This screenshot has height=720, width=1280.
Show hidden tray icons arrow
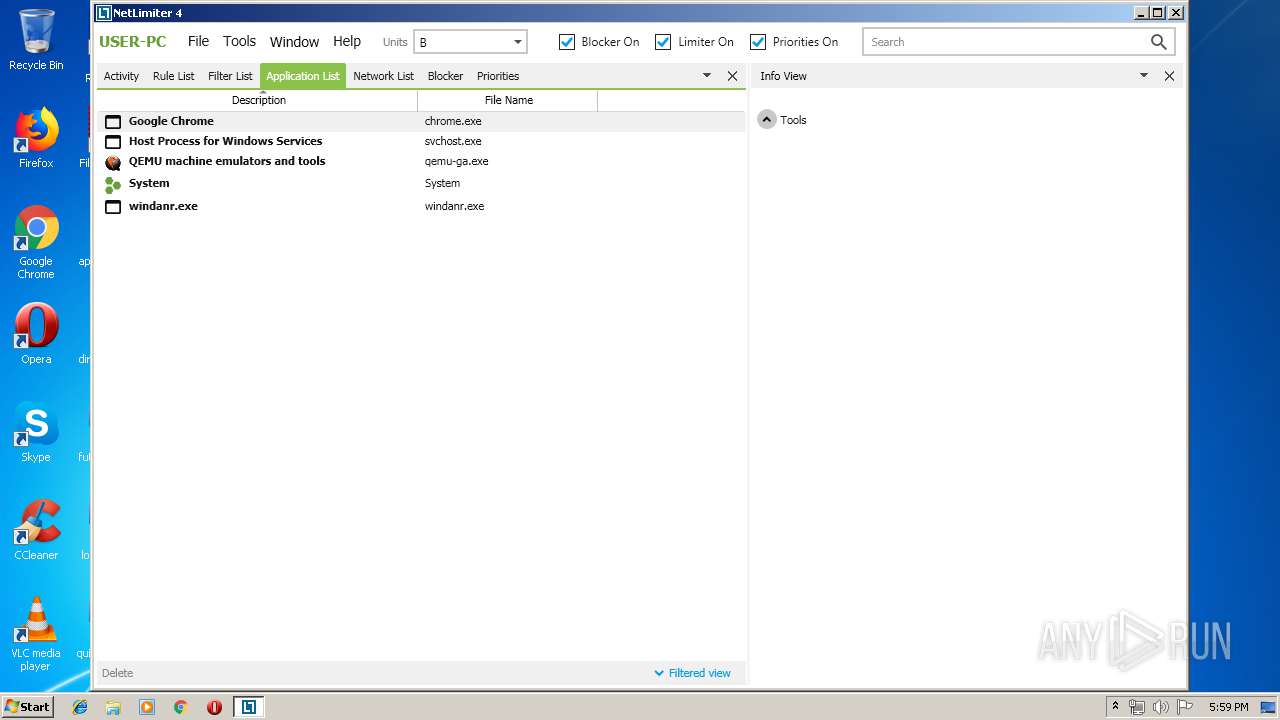(x=1115, y=706)
